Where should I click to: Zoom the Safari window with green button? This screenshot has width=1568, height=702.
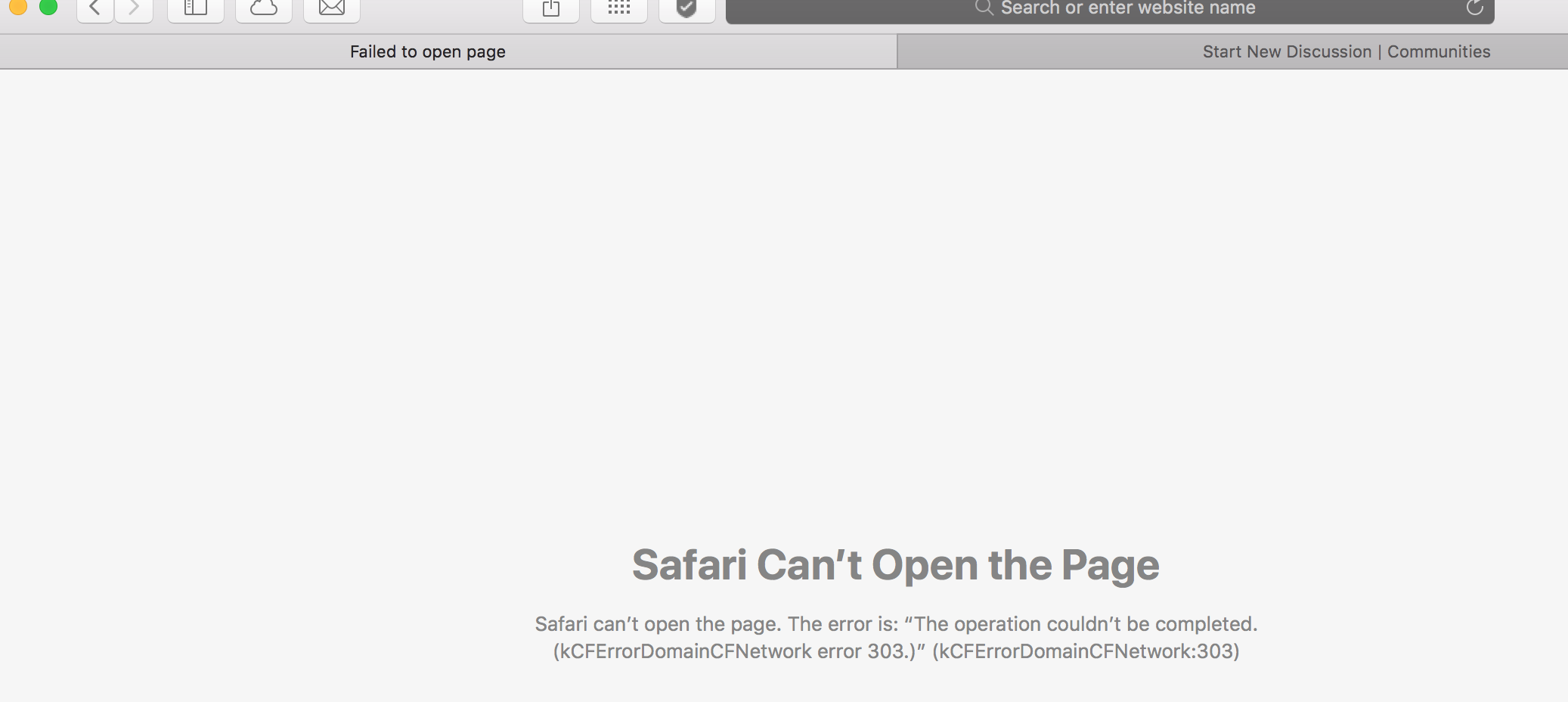click(48, 6)
